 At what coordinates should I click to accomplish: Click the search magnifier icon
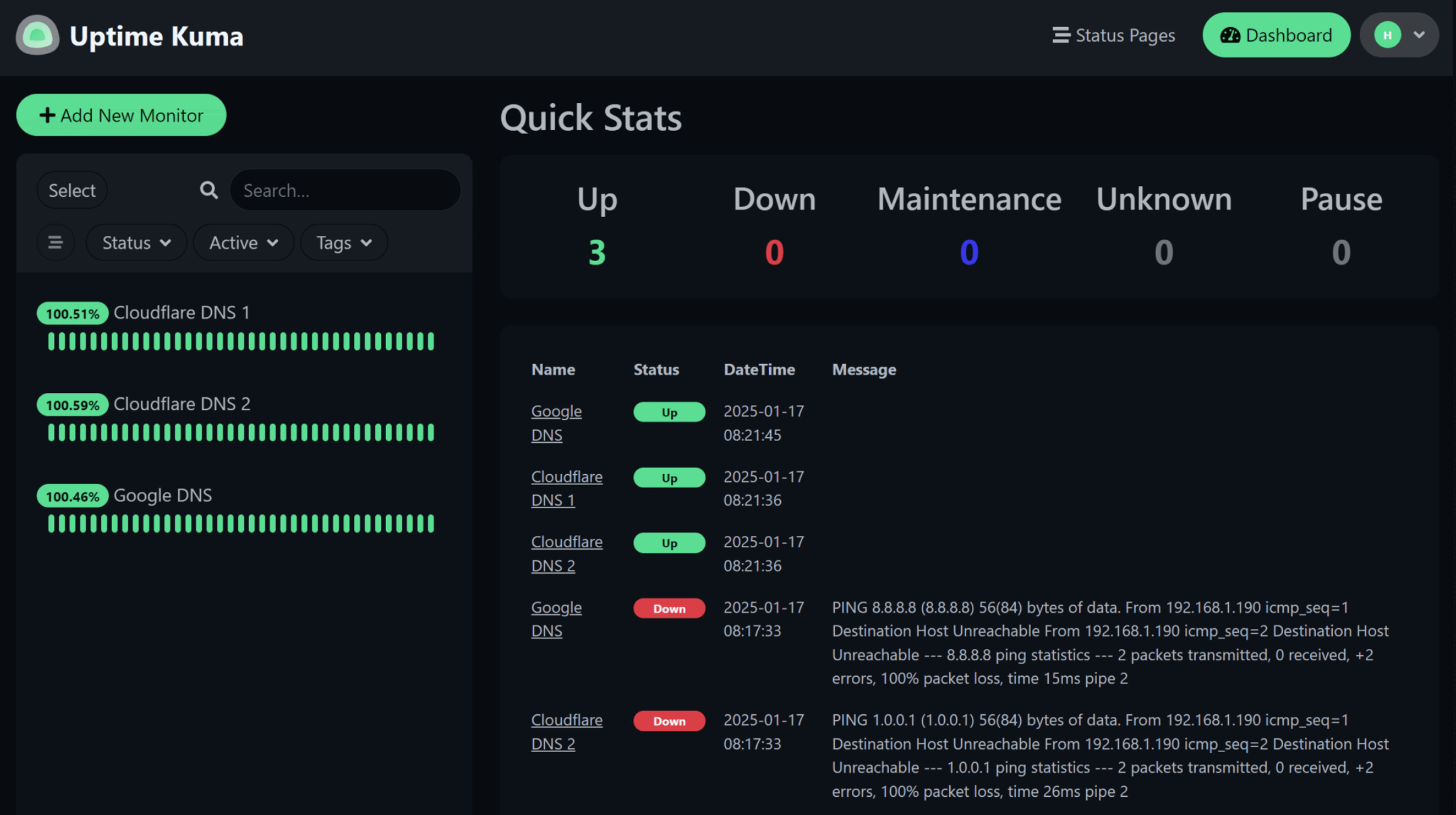coord(209,190)
